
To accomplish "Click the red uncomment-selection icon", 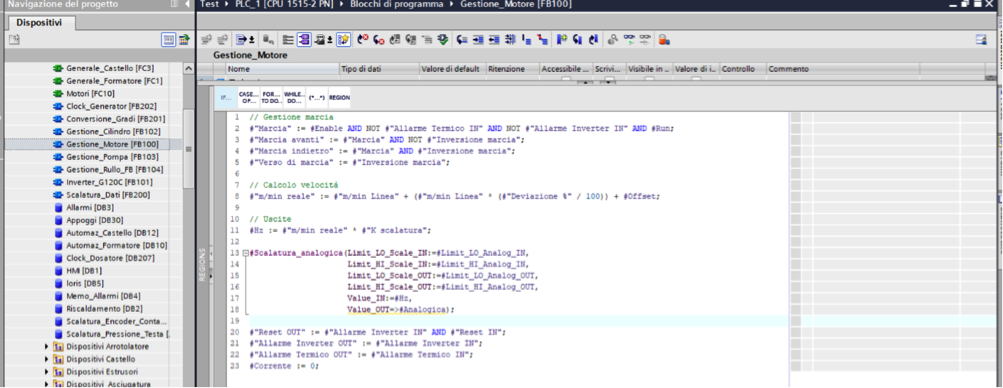I will [542, 40].
